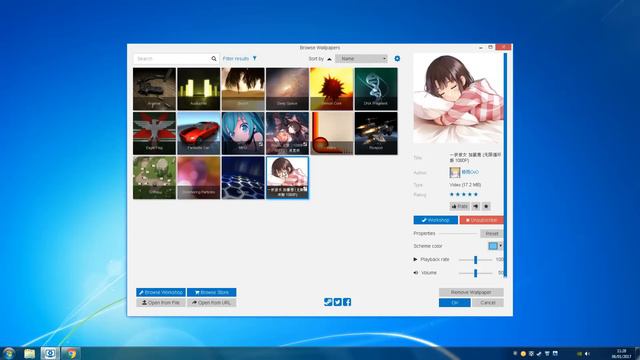640x360 pixels.
Task: Click the Remove Wallpaper button
Action: [x=471, y=292]
